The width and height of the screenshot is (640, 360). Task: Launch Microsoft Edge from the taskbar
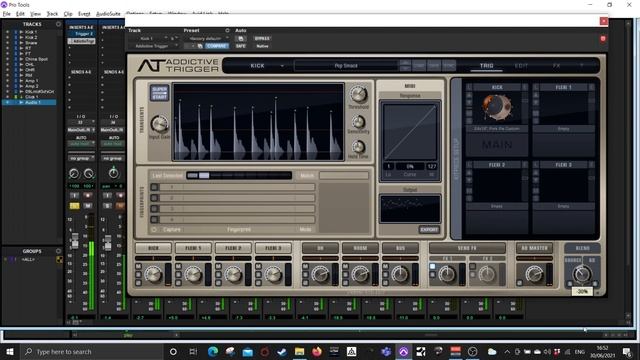213,351
